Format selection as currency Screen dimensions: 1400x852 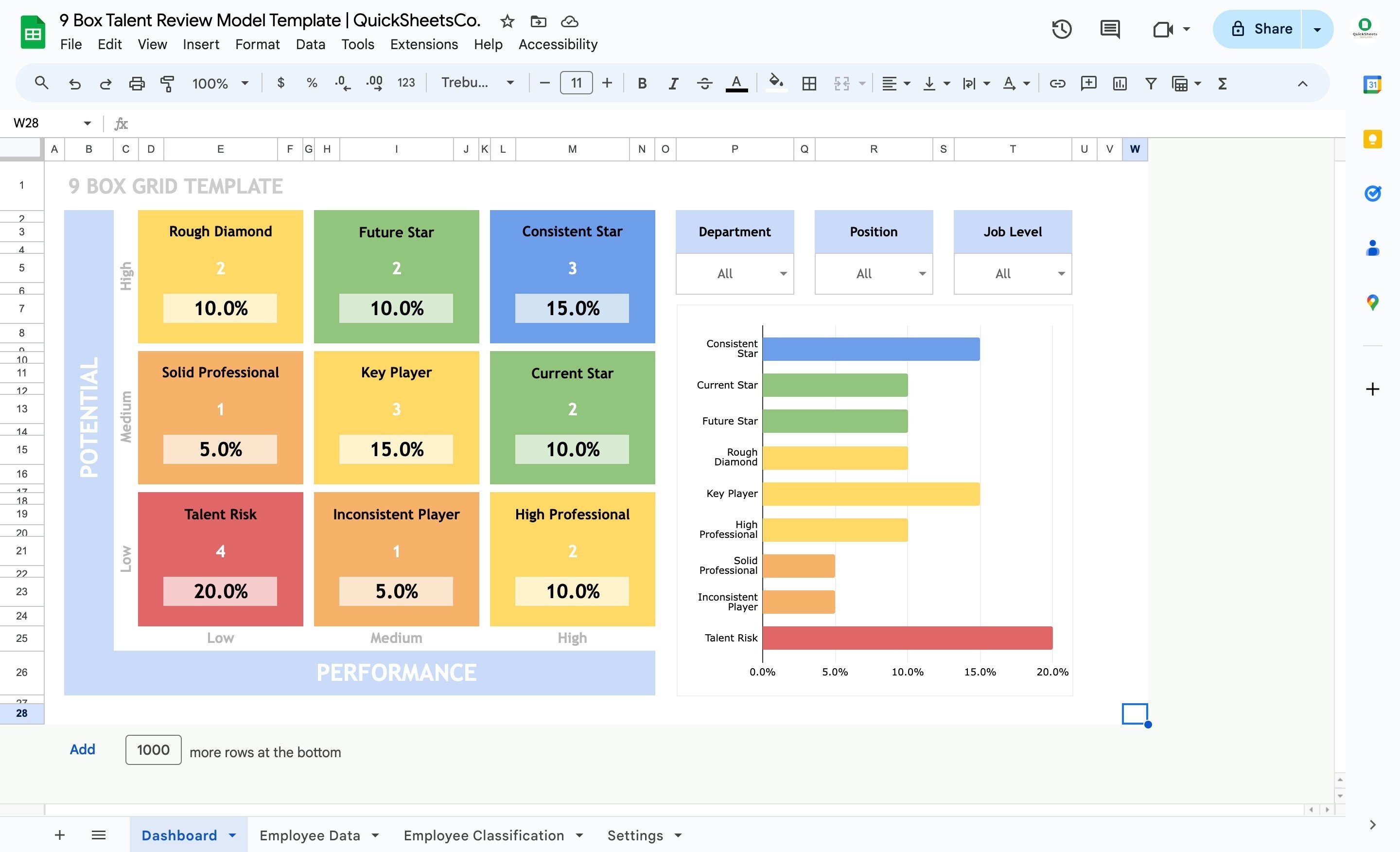click(x=280, y=83)
